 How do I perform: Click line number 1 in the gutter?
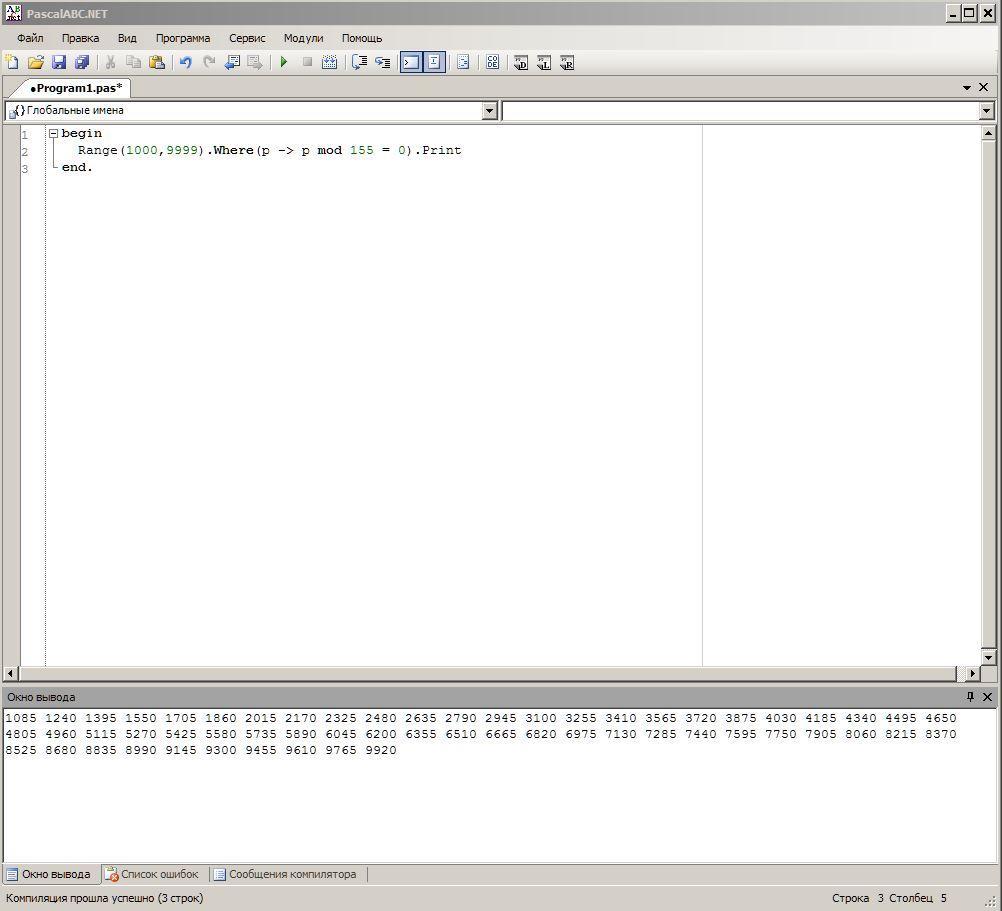(25, 135)
